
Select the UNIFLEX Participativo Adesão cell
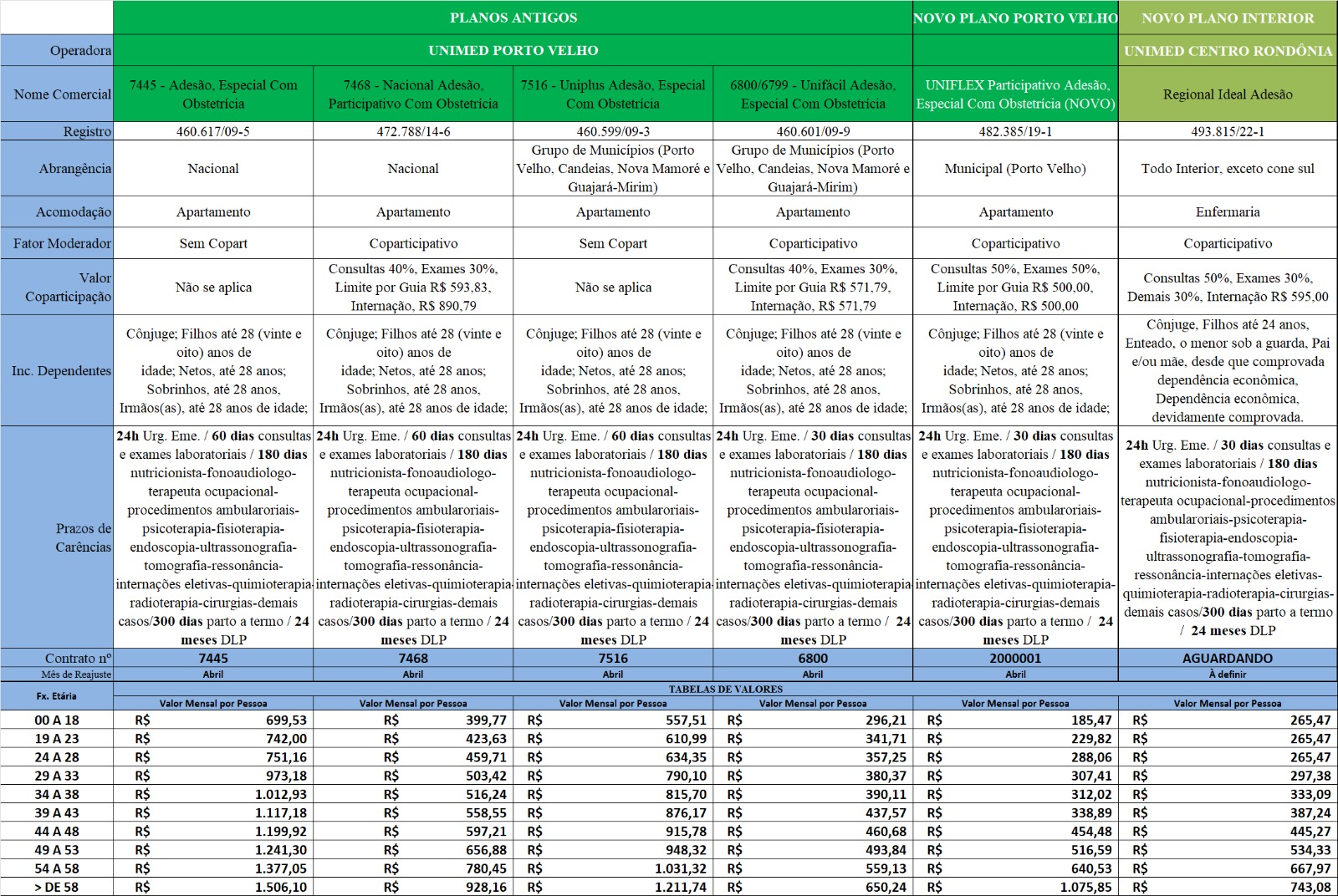(x=1015, y=94)
